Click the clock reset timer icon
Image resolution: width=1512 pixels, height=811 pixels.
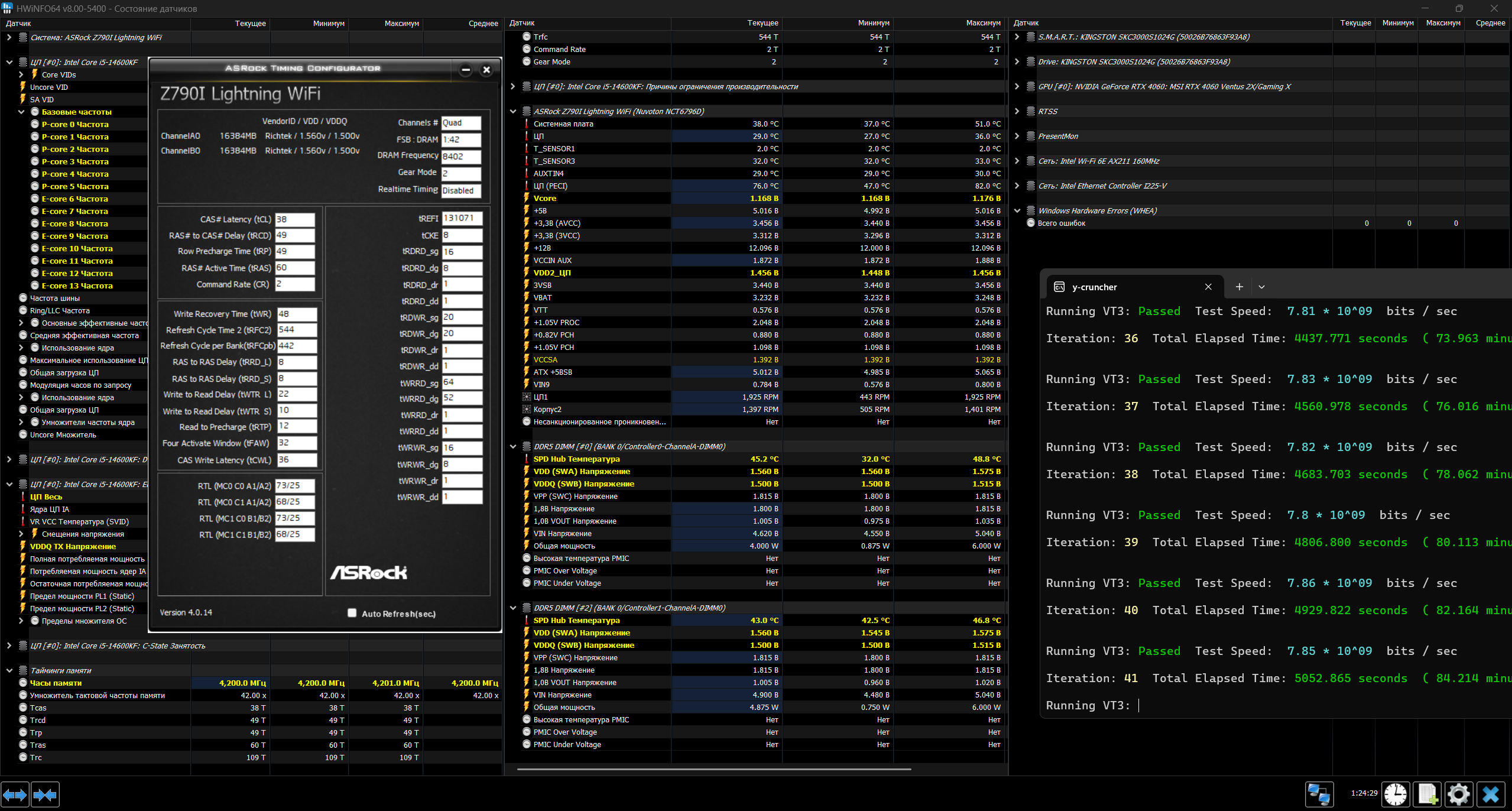[1396, 794]
